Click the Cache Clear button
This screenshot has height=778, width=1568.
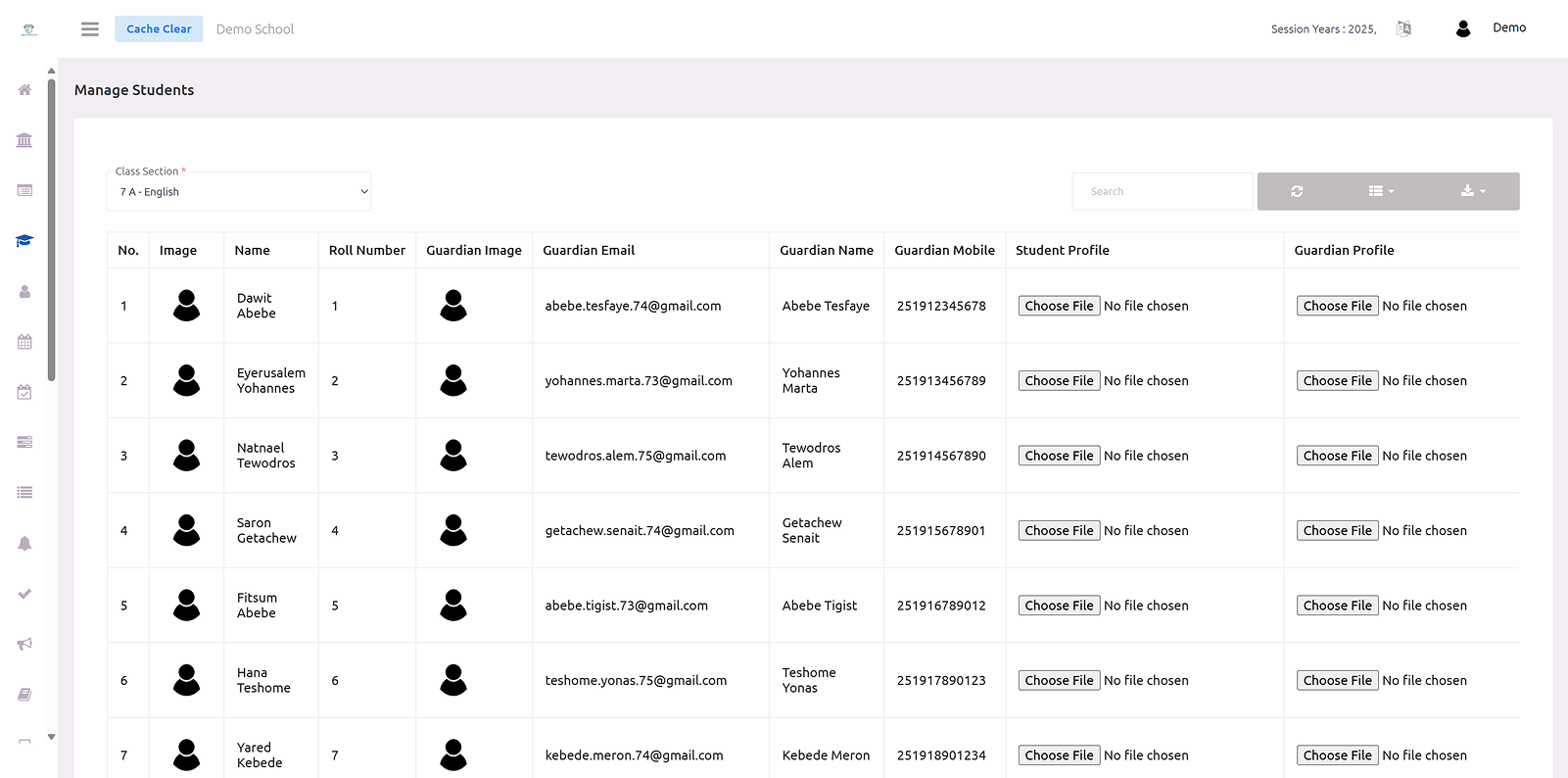(x=159, y=29)
